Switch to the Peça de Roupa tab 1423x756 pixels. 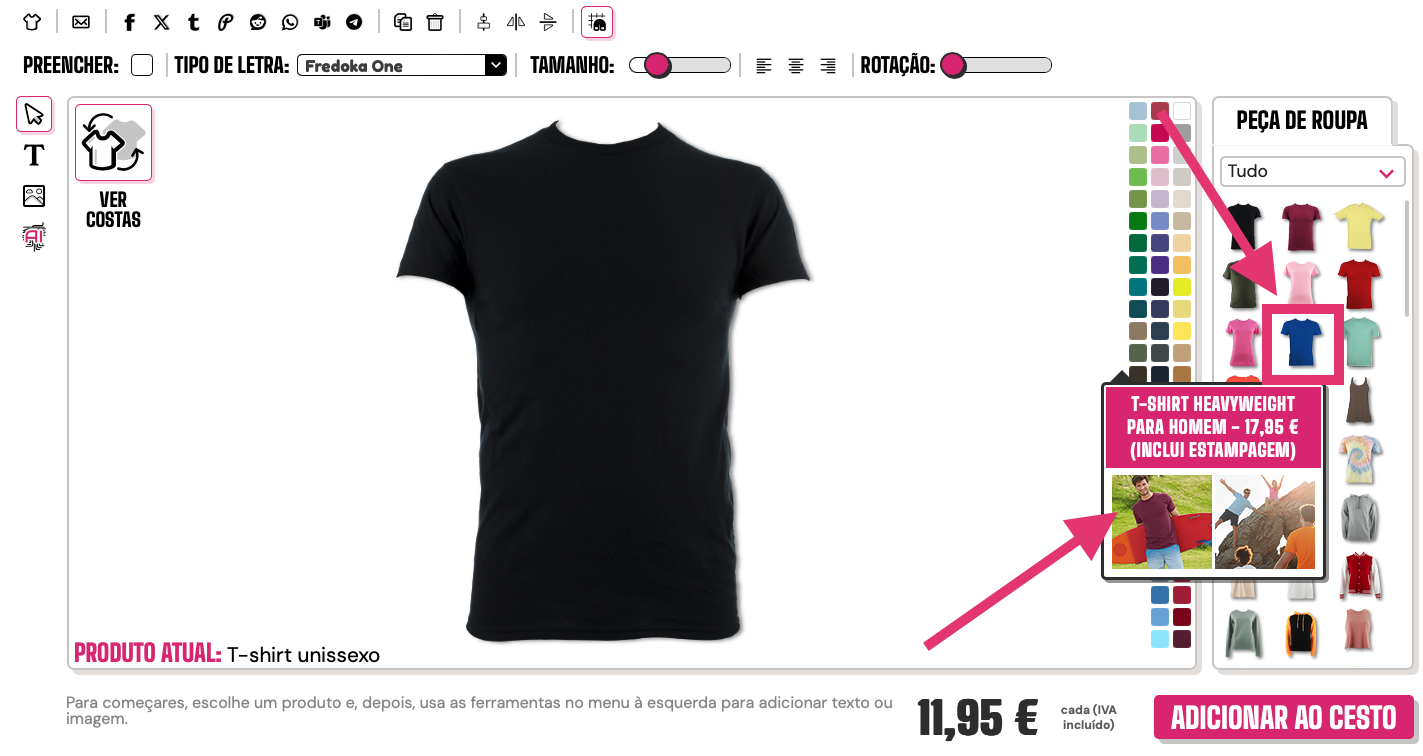click(x=1301, y=121)
